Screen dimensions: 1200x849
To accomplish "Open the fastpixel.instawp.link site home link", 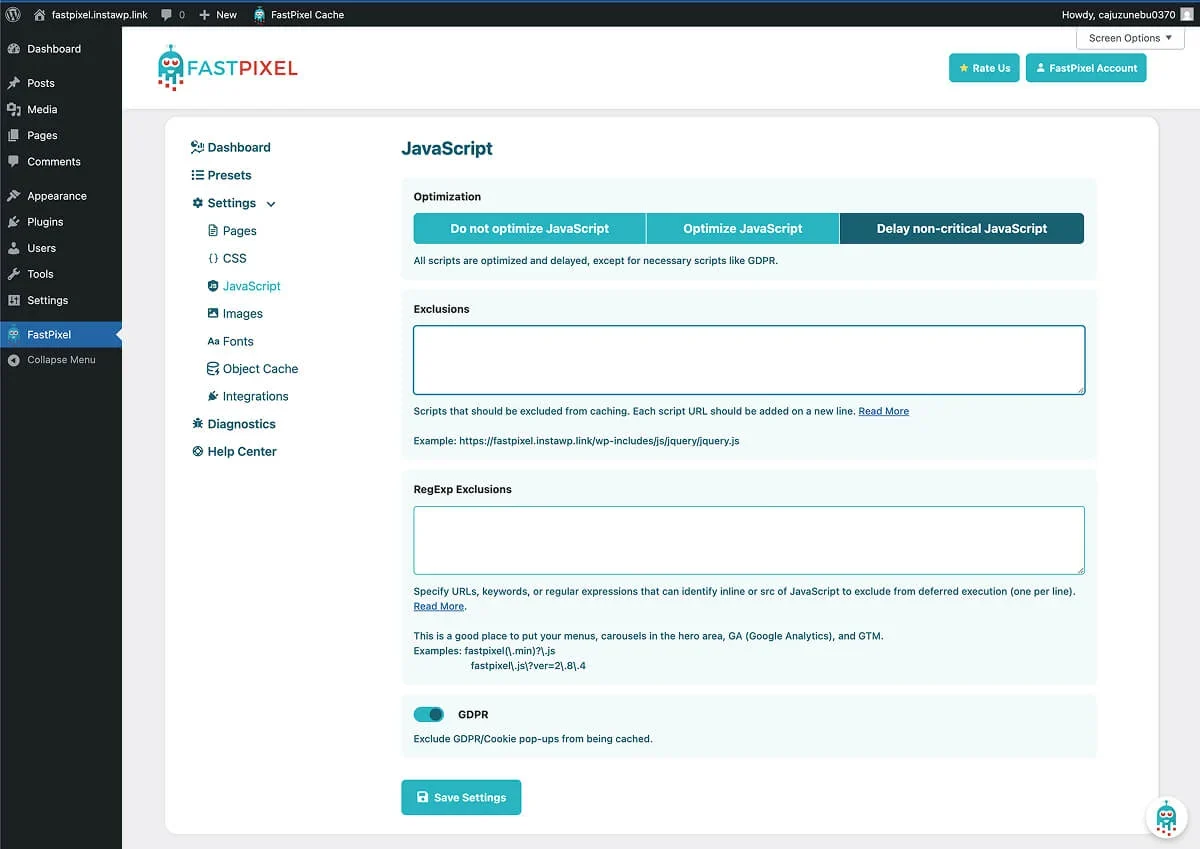I will tap(90, 14).
